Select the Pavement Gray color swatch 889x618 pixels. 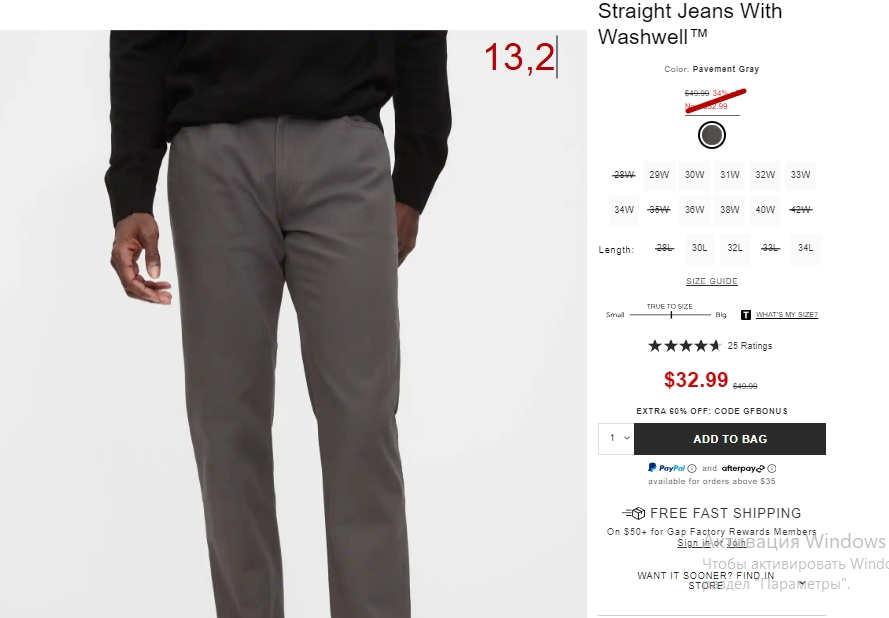click(x=712, y=135)
